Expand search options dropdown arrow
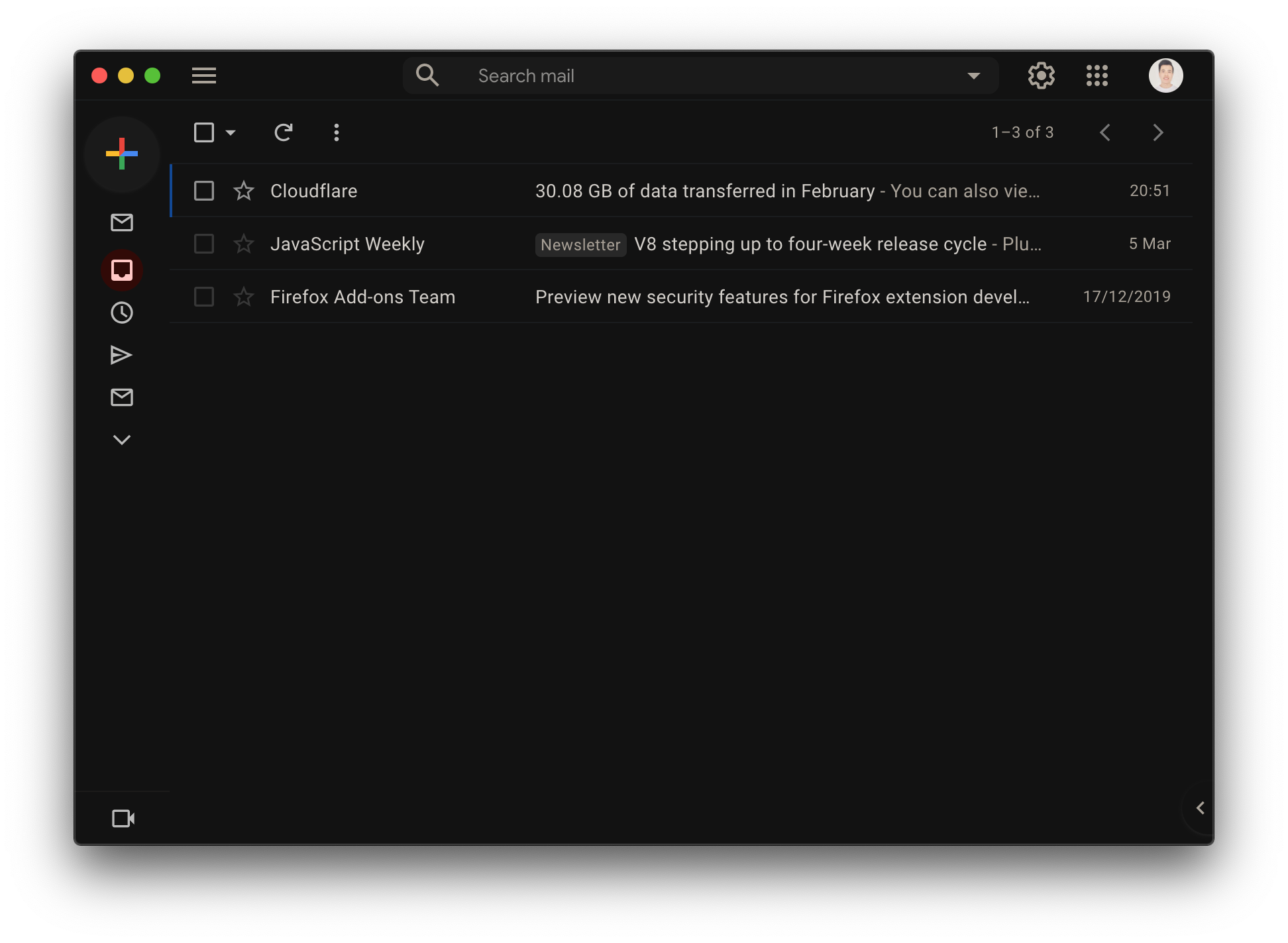The image size is (1288, 943). 974,75
